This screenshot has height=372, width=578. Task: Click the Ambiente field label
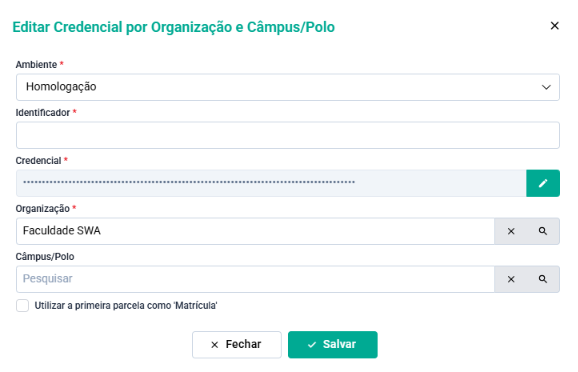(36, 65)
